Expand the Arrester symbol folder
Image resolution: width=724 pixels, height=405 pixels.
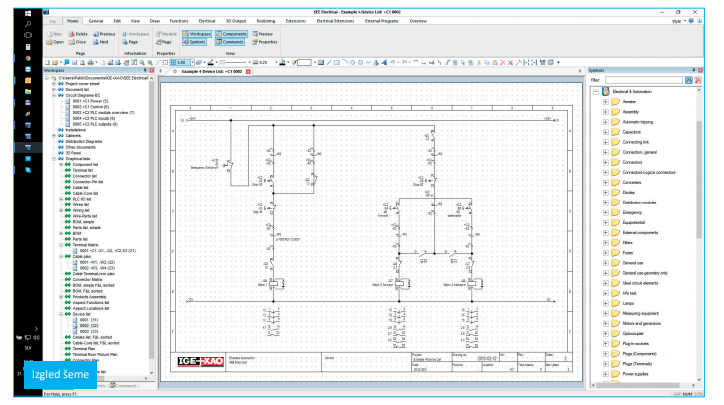click(605, 102)
